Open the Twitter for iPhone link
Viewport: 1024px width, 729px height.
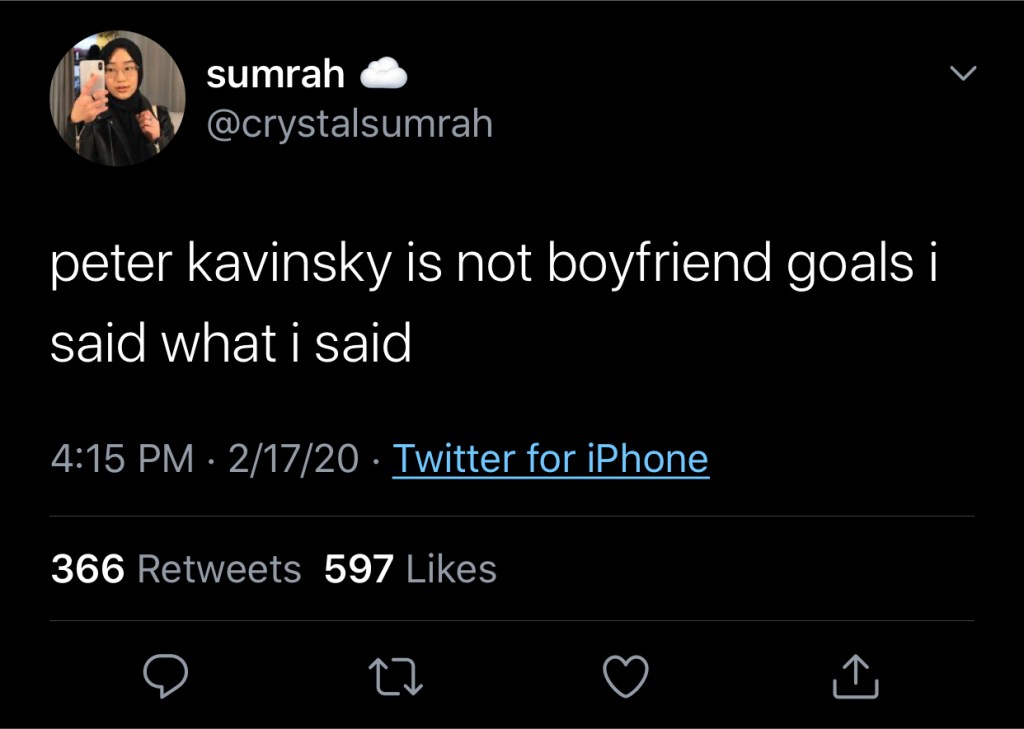click(x=551, y=459)
